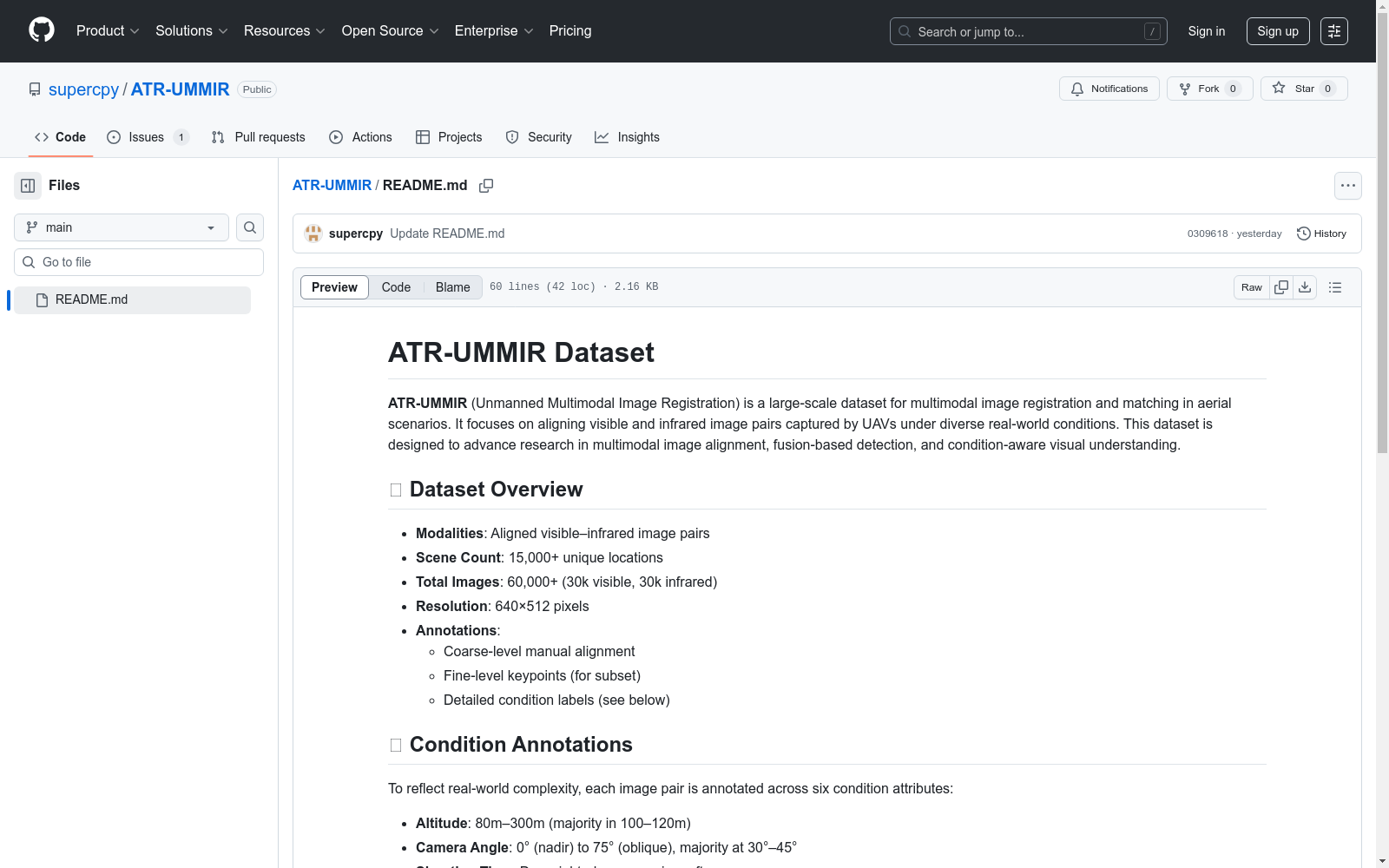Copy the README.md file path

tap(486, 186)
